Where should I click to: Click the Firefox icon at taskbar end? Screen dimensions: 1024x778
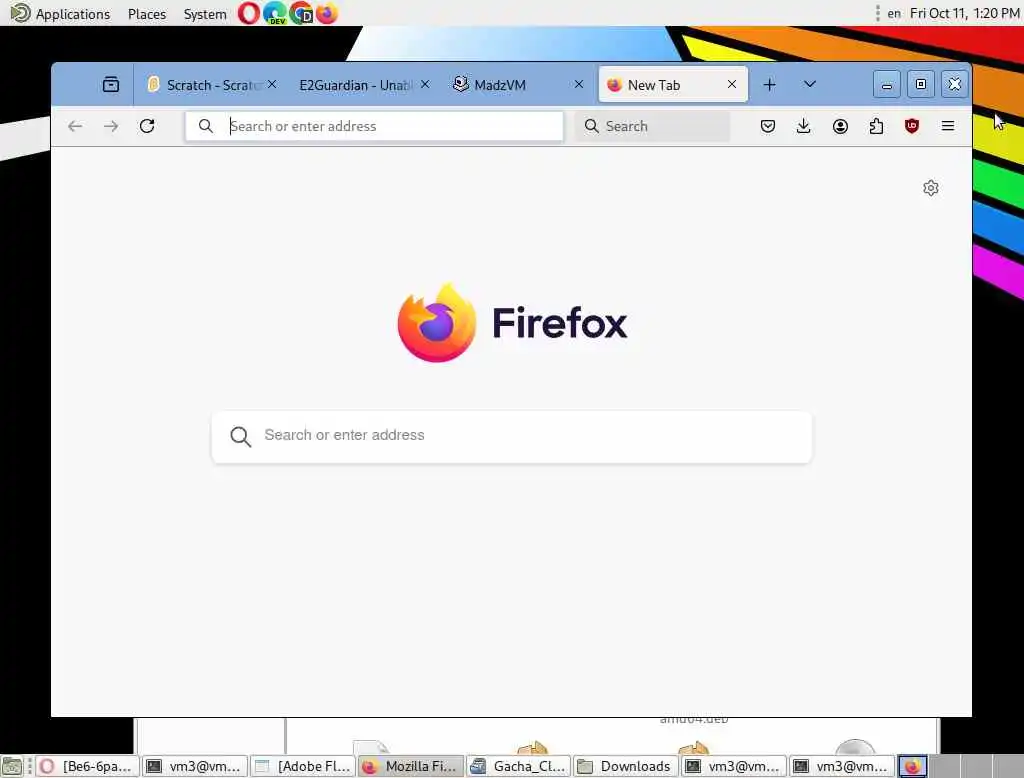(x=912, y=766)
